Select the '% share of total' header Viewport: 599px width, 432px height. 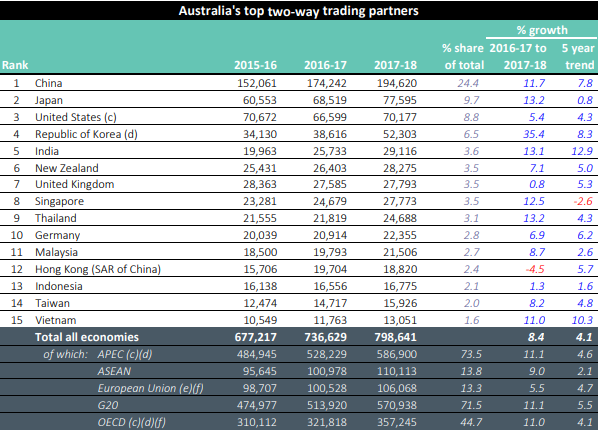click(x=463, y=57)
